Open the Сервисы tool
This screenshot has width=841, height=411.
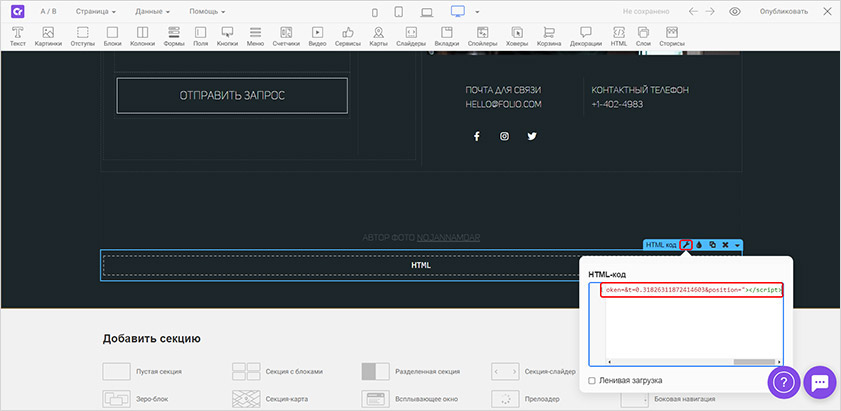(348, 36)
